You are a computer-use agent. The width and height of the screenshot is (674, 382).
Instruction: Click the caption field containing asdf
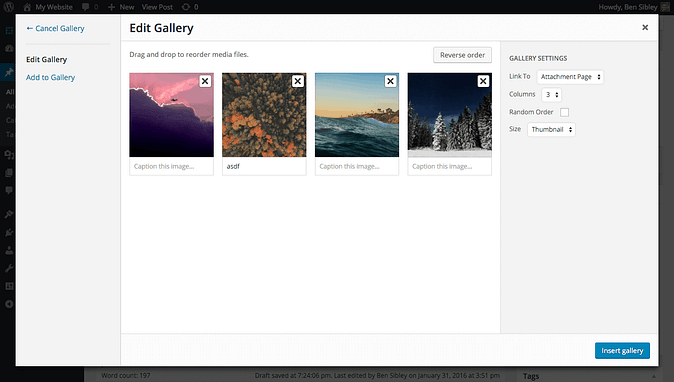[x=264, y=166]
